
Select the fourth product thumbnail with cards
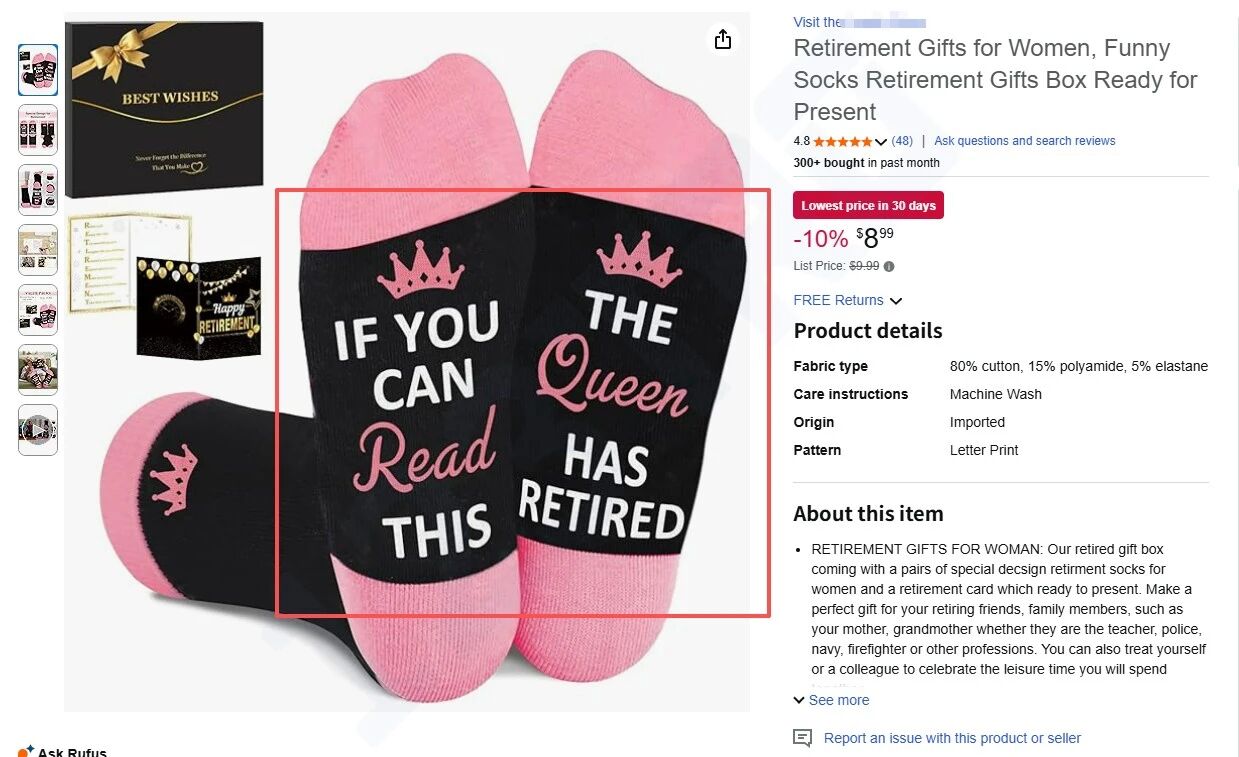38,250
